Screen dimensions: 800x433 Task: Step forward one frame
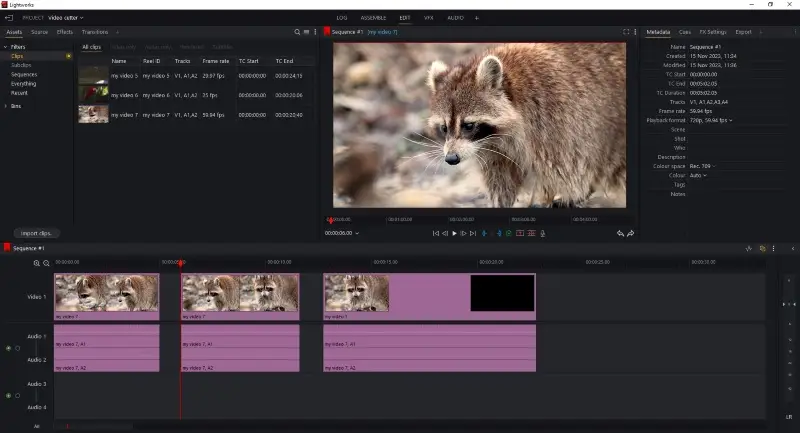pos(463,233)
